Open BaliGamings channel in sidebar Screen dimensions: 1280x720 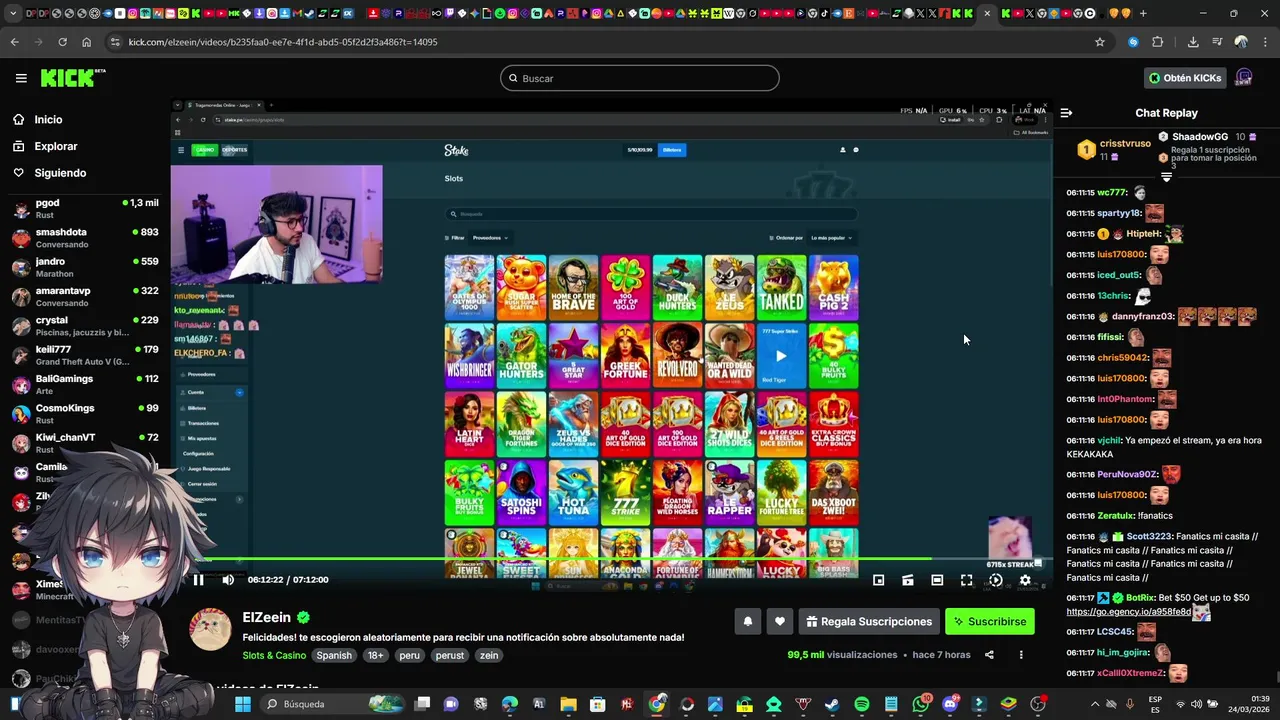click(x=86, y=384)
